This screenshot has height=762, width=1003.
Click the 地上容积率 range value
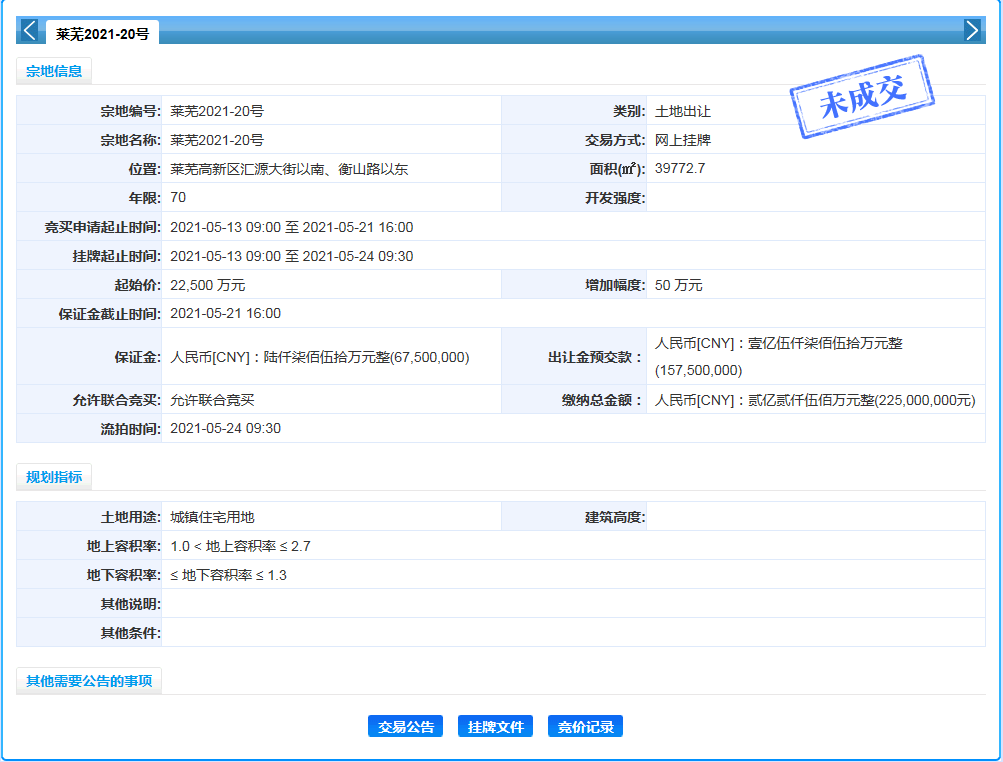(x=241, y=546)
